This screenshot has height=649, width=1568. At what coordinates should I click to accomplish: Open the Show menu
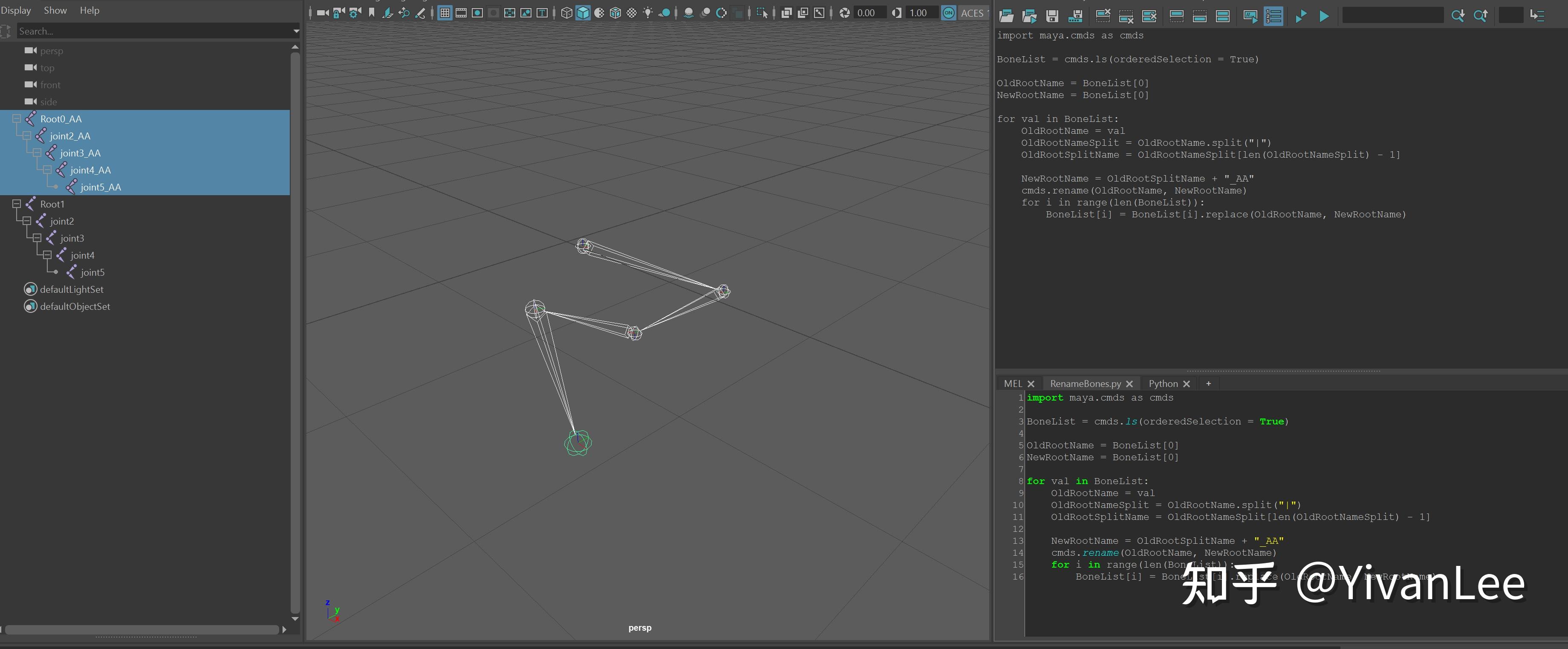(55, 10)
